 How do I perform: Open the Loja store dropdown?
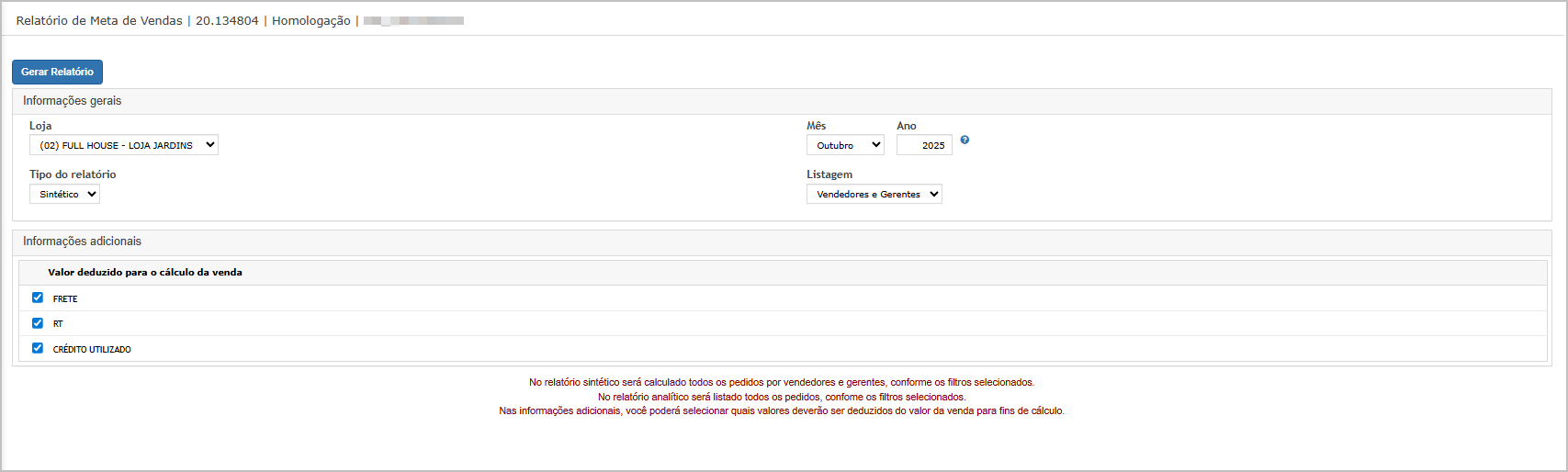124,145
